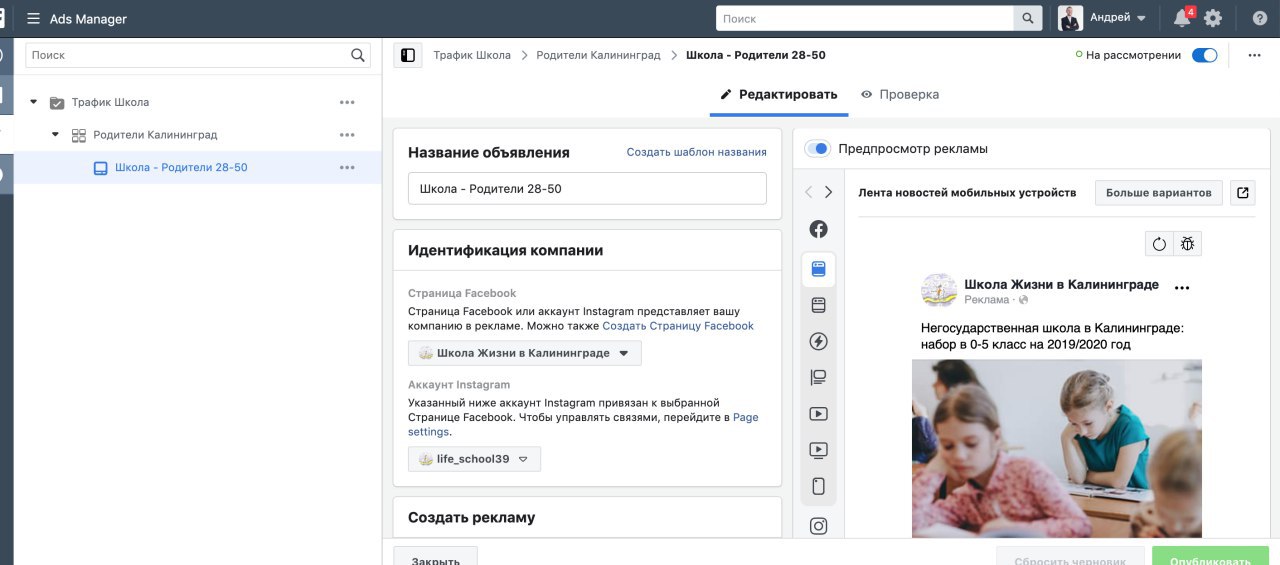The image size is (1280, 565).
Task: Collapse the Родители Калининград ad set arrow
Action: (56, 135)
